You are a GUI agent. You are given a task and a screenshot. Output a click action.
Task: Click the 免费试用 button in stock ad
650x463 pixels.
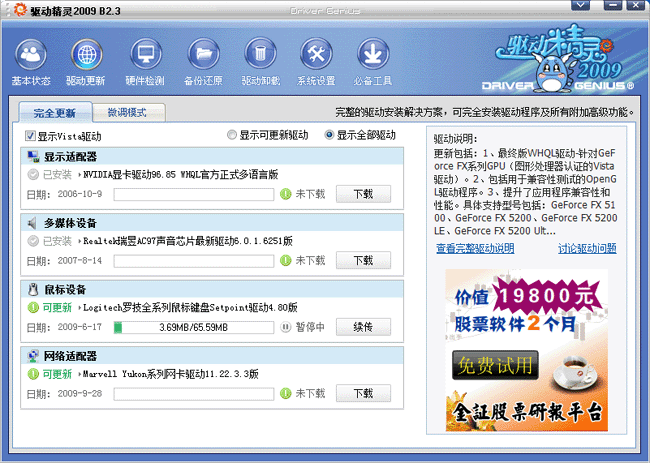point(495,365)
